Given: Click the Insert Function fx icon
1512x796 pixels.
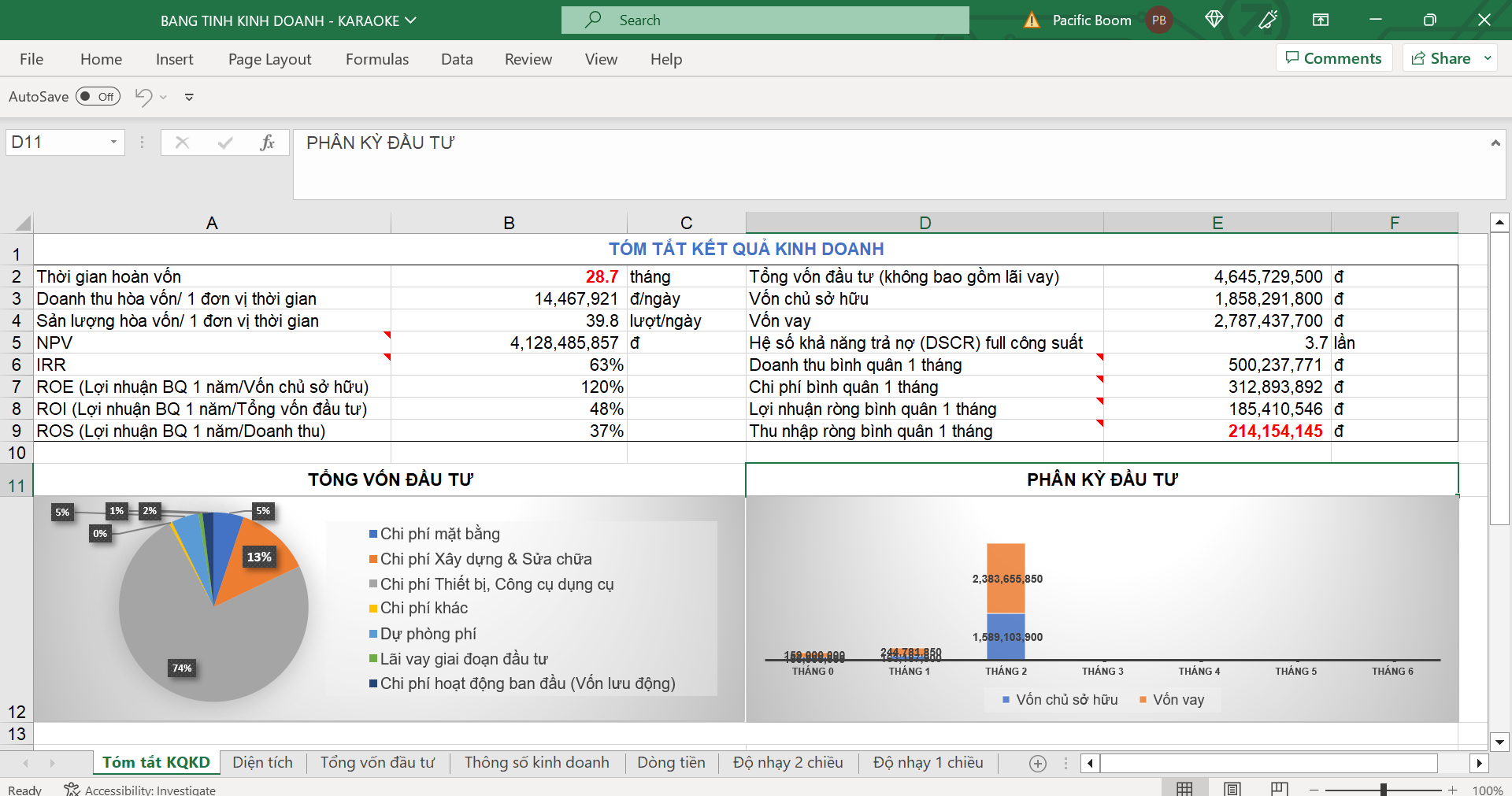Looking at the screenshot, I should point(267,143).
